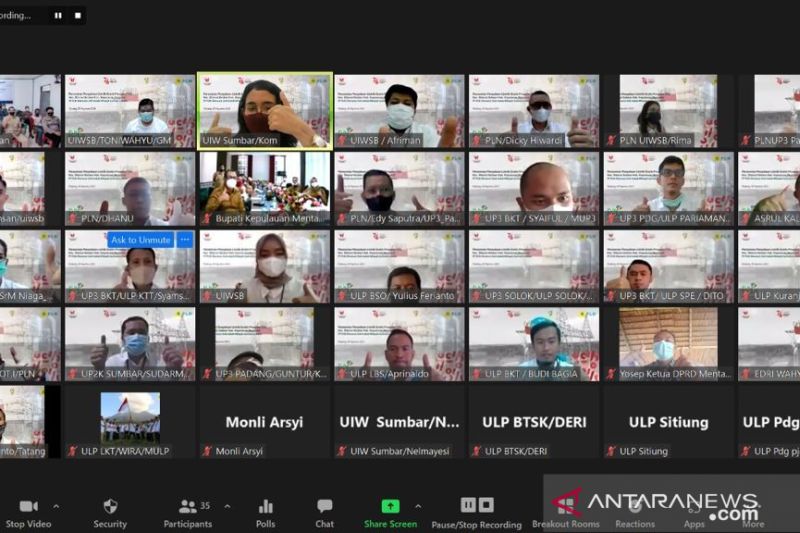Viewport: 800px width, 533px height.
Task: Expand the arrow next to Participants
Action: pos(228,506)
